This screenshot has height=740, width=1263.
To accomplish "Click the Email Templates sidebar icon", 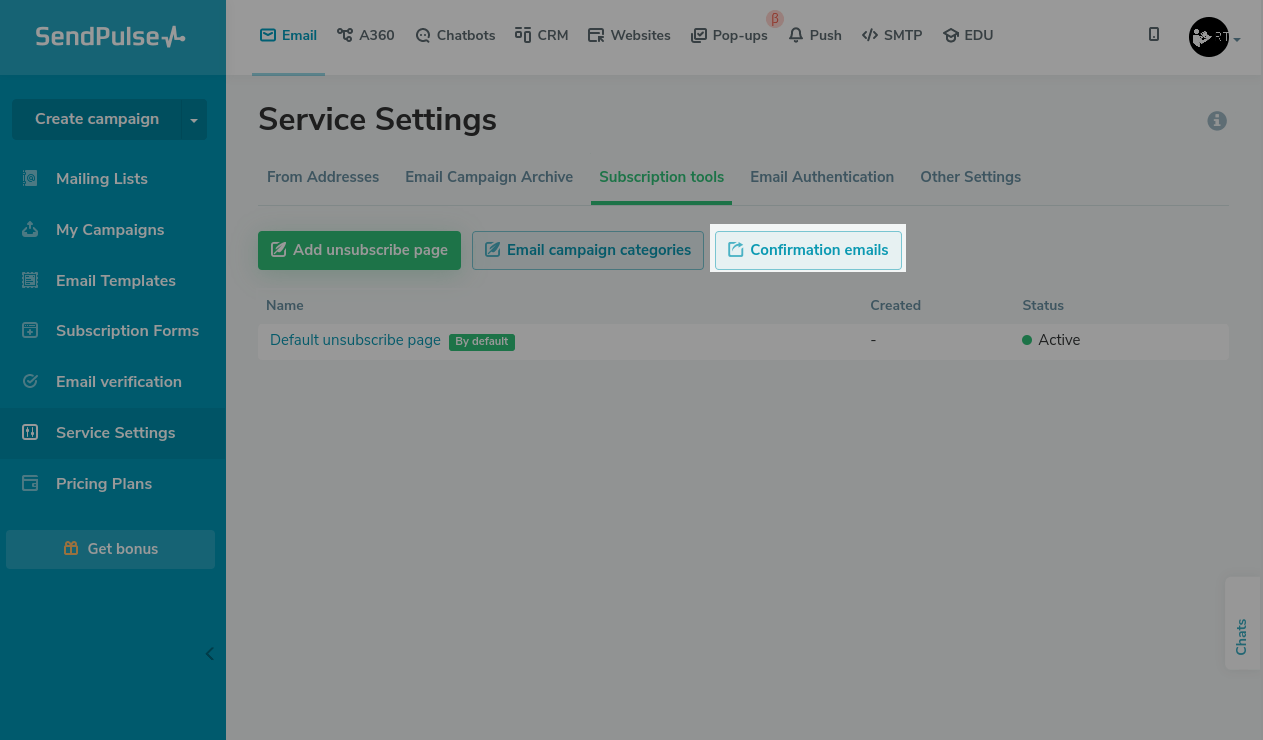I will (x=30, y=281).
